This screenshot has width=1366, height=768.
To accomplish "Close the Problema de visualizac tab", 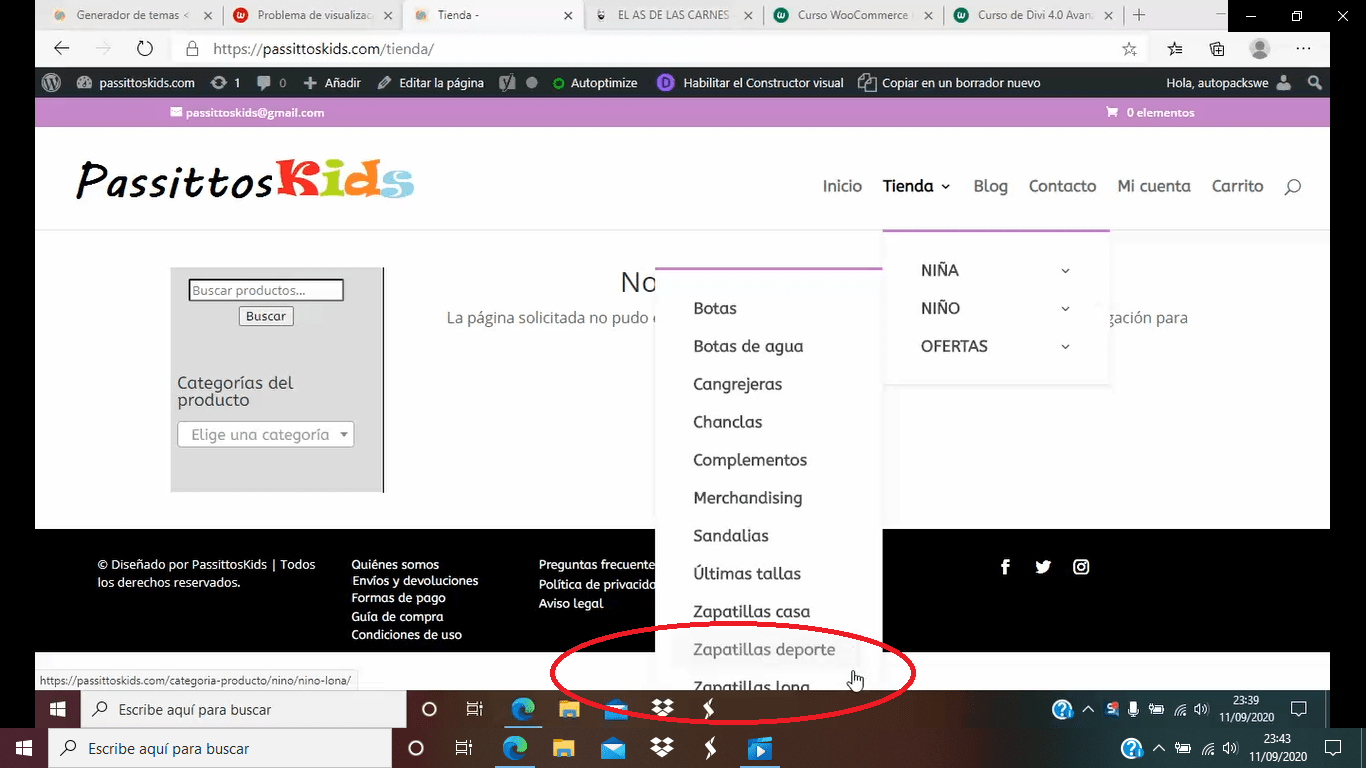I will pos(387,15).
